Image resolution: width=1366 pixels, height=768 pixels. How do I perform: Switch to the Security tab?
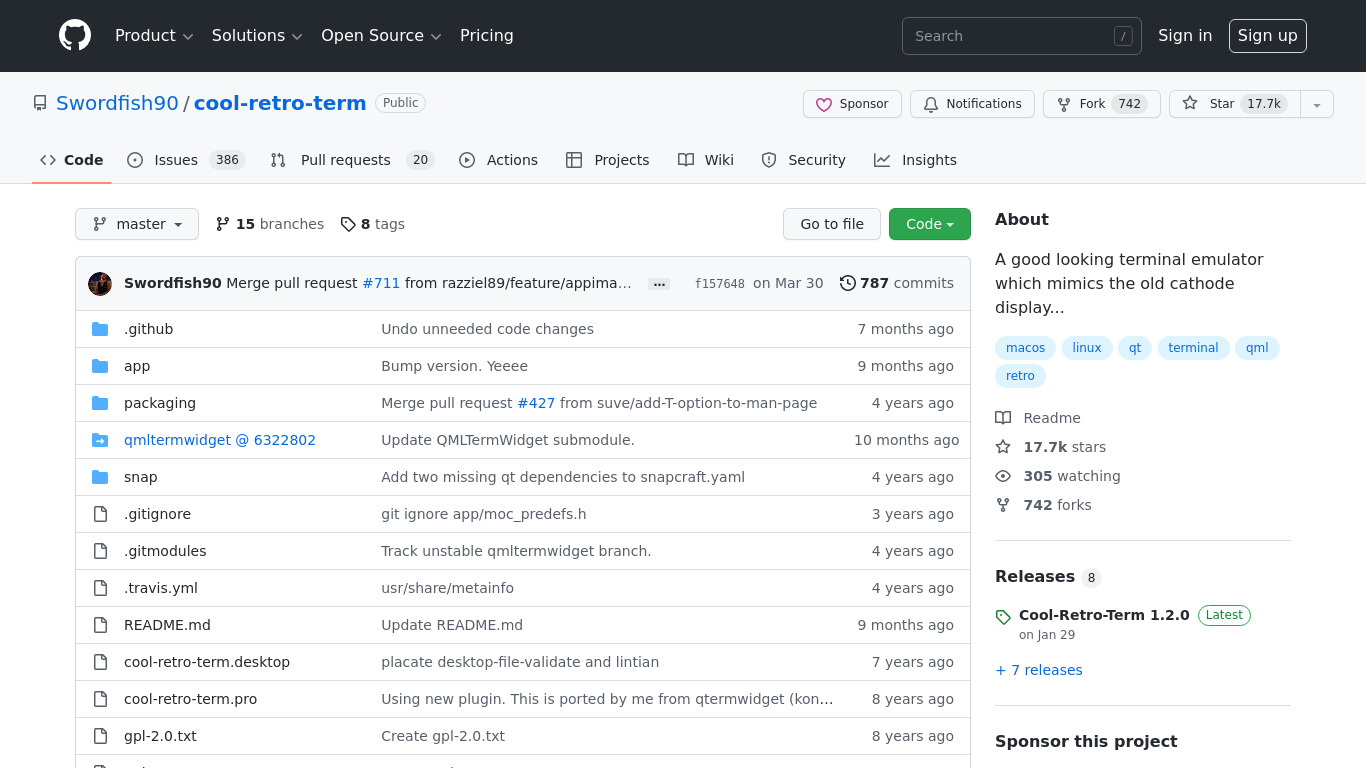point(803,160)
